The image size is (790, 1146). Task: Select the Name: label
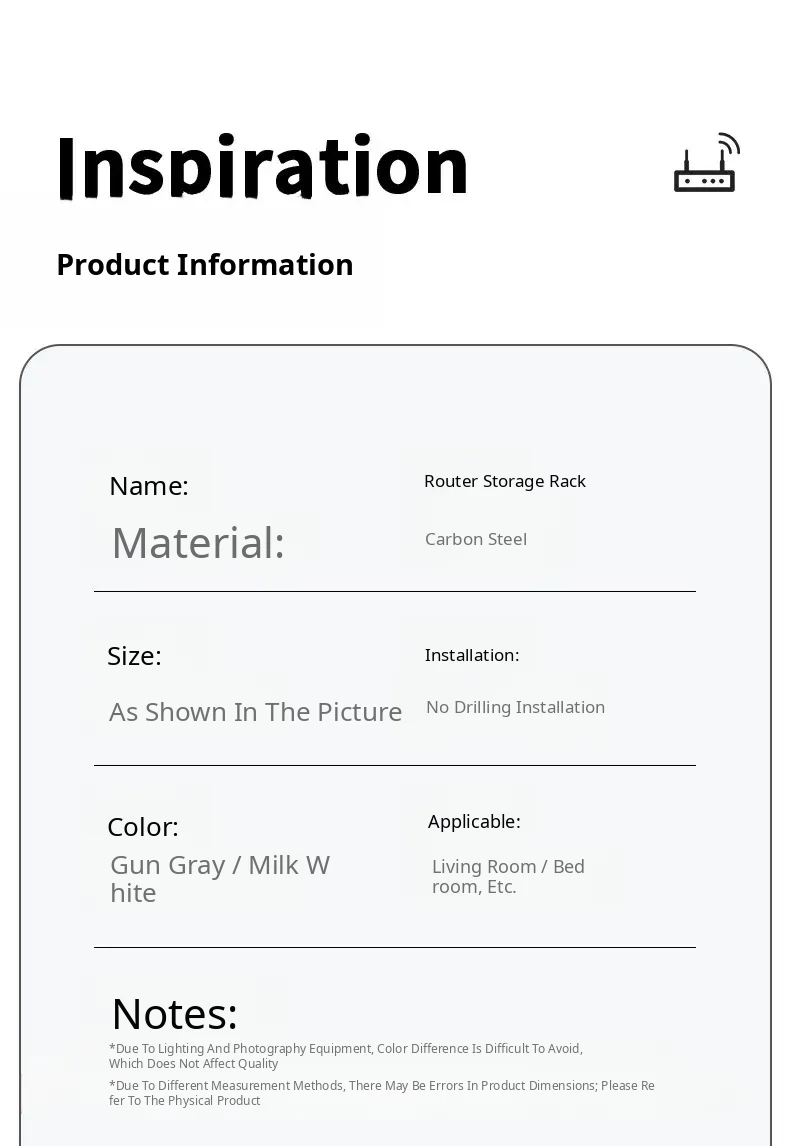(149, 486)
